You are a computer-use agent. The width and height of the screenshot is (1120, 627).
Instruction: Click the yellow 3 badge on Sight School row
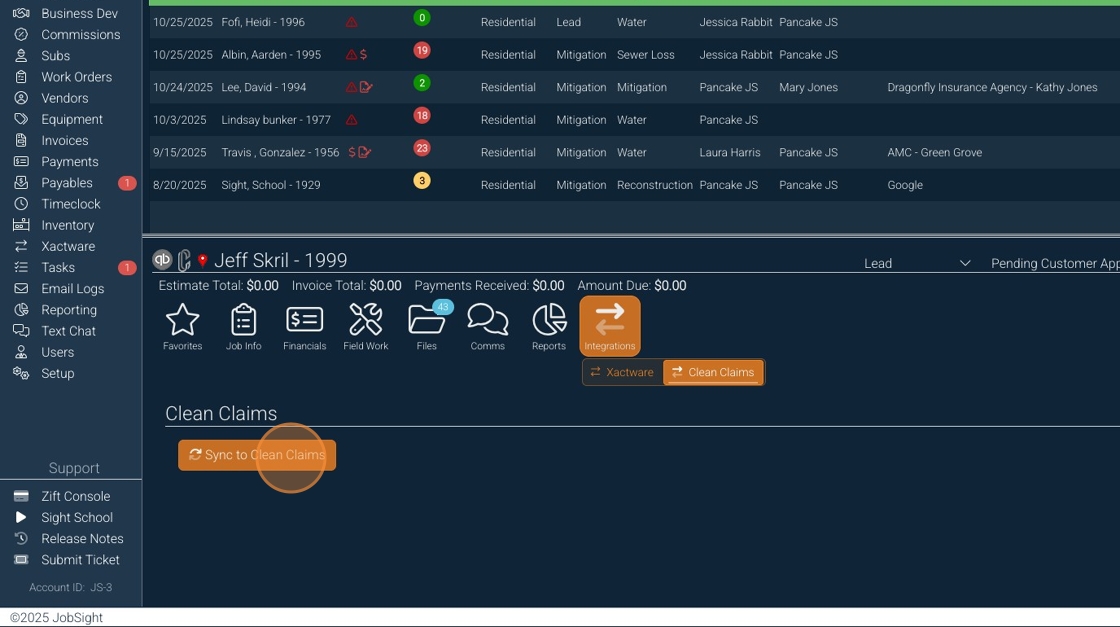[422, 181]
